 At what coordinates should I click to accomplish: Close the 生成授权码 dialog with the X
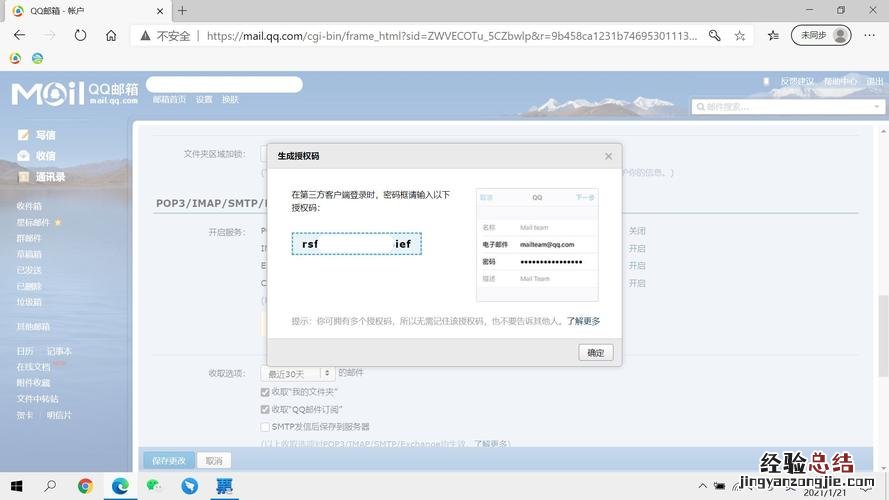(608, 156)
